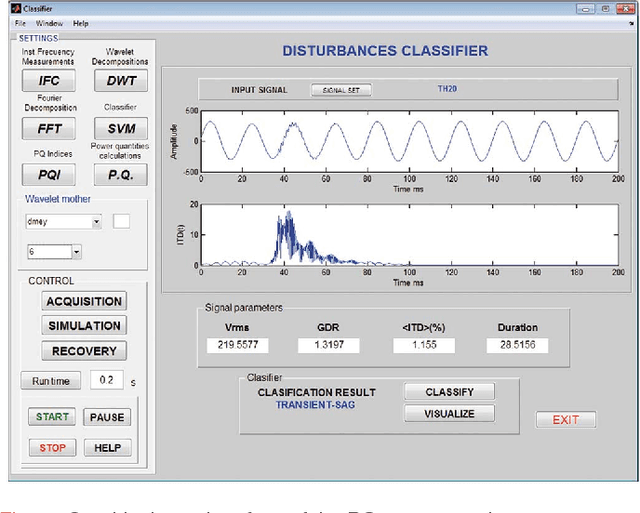Click the P.Q. power quantities button

(x=121, y=175)
